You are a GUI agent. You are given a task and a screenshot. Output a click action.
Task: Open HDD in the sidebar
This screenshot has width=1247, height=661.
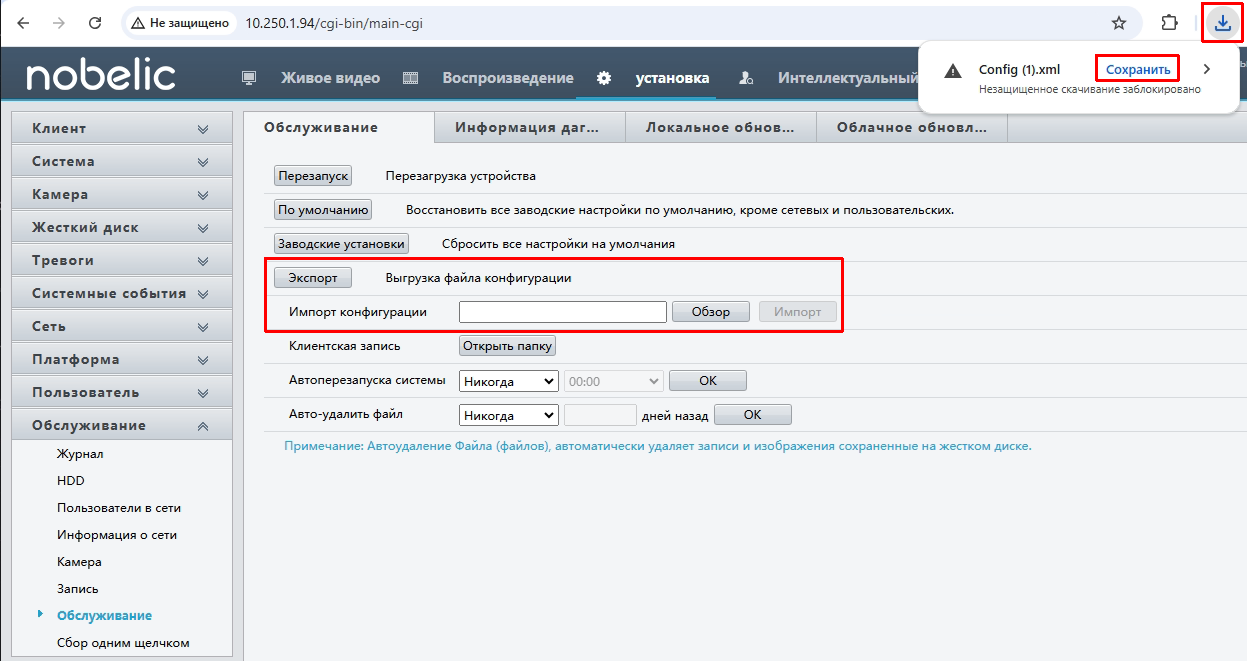pyautogui.click(x=71, y=481)
